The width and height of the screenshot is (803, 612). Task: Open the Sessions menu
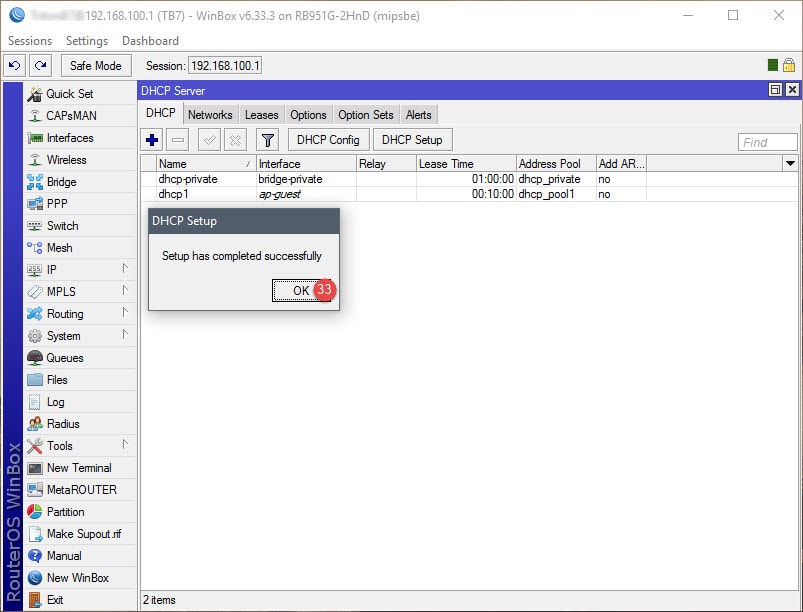tap(30, 40)
